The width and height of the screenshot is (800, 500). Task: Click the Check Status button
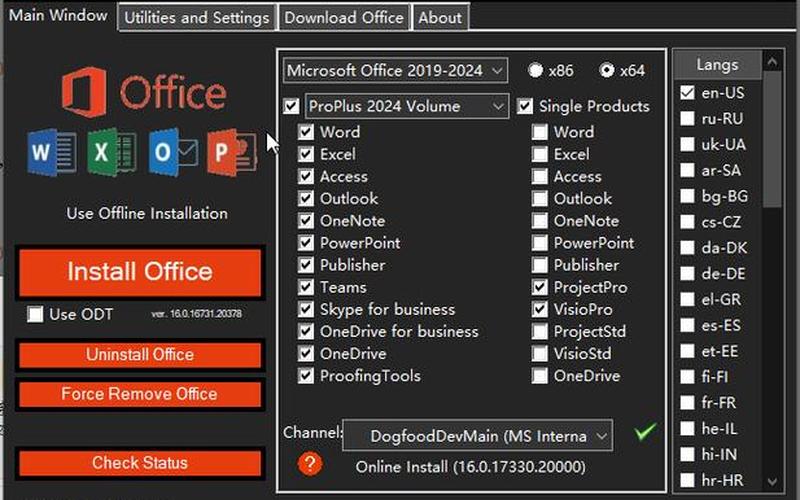pos(140,463)
